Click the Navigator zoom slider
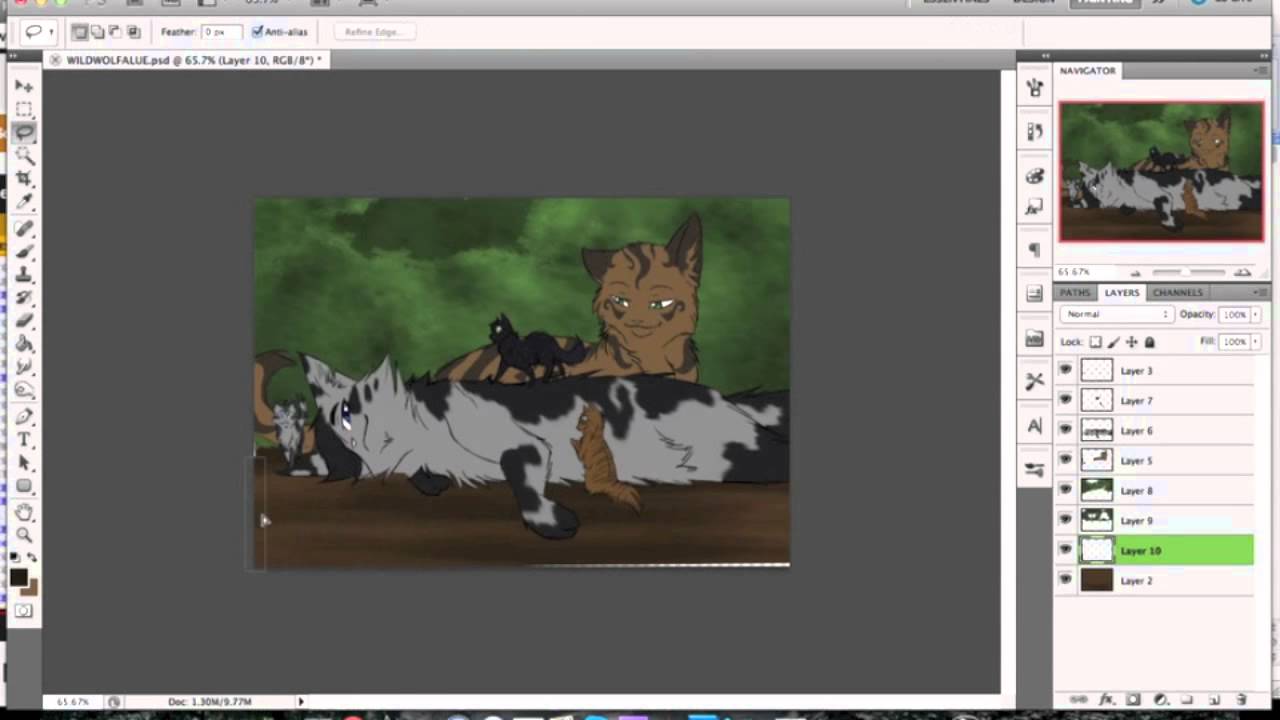Viewport: 1280px width, 720px height. click(x=1188, y=272)
